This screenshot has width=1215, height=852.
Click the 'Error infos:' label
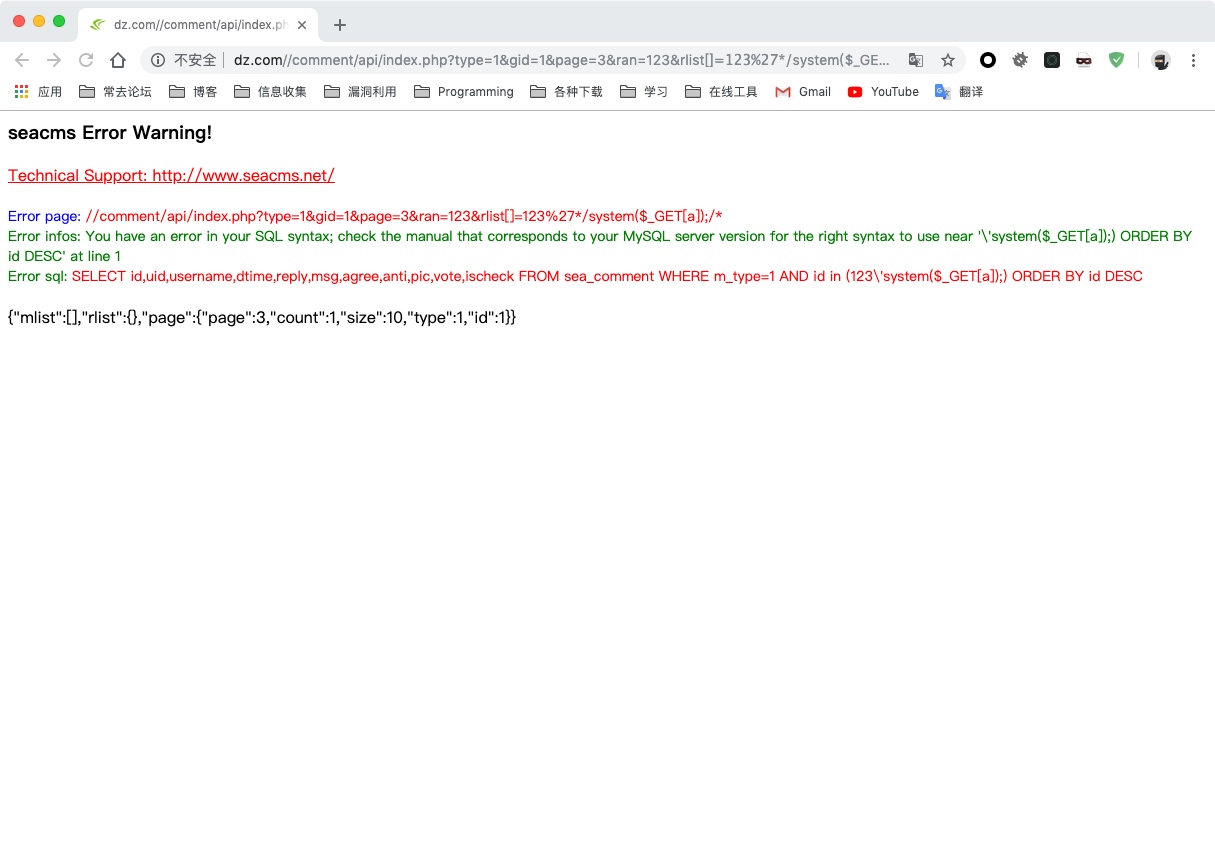click(45, 236)
